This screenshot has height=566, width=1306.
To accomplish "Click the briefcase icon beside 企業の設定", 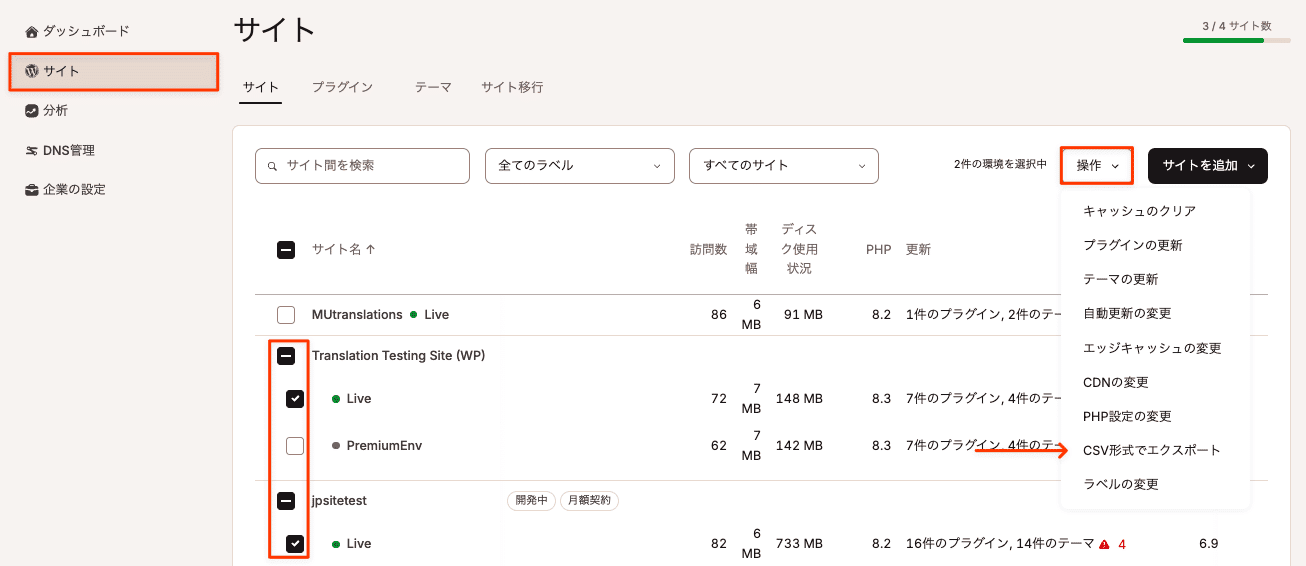I will (32, 190).
